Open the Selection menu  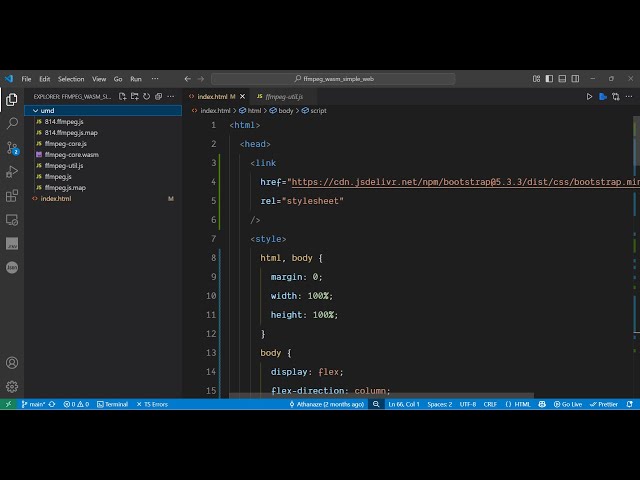(71, 79)
